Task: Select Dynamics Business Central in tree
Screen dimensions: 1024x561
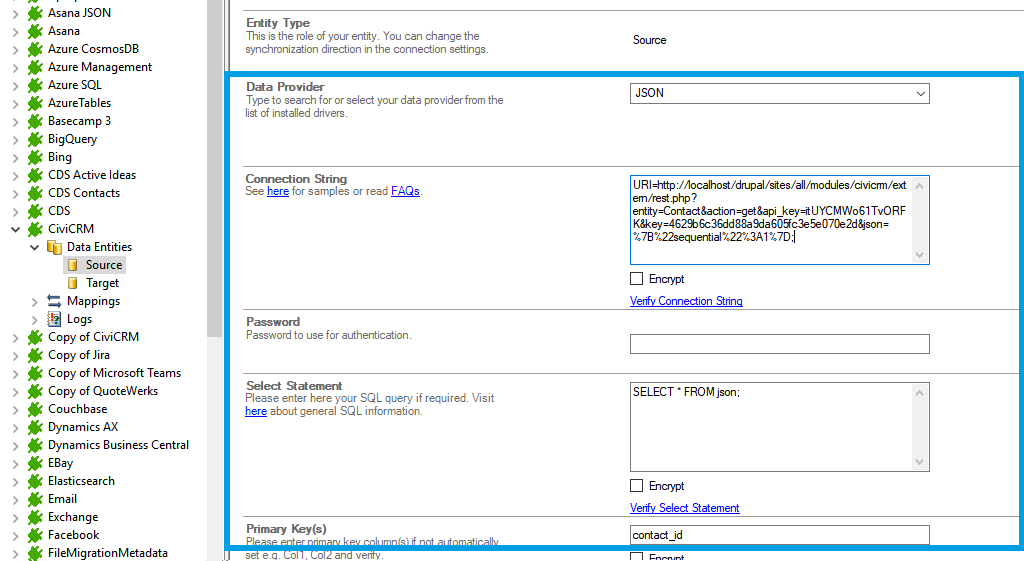Action: [118, 445]
